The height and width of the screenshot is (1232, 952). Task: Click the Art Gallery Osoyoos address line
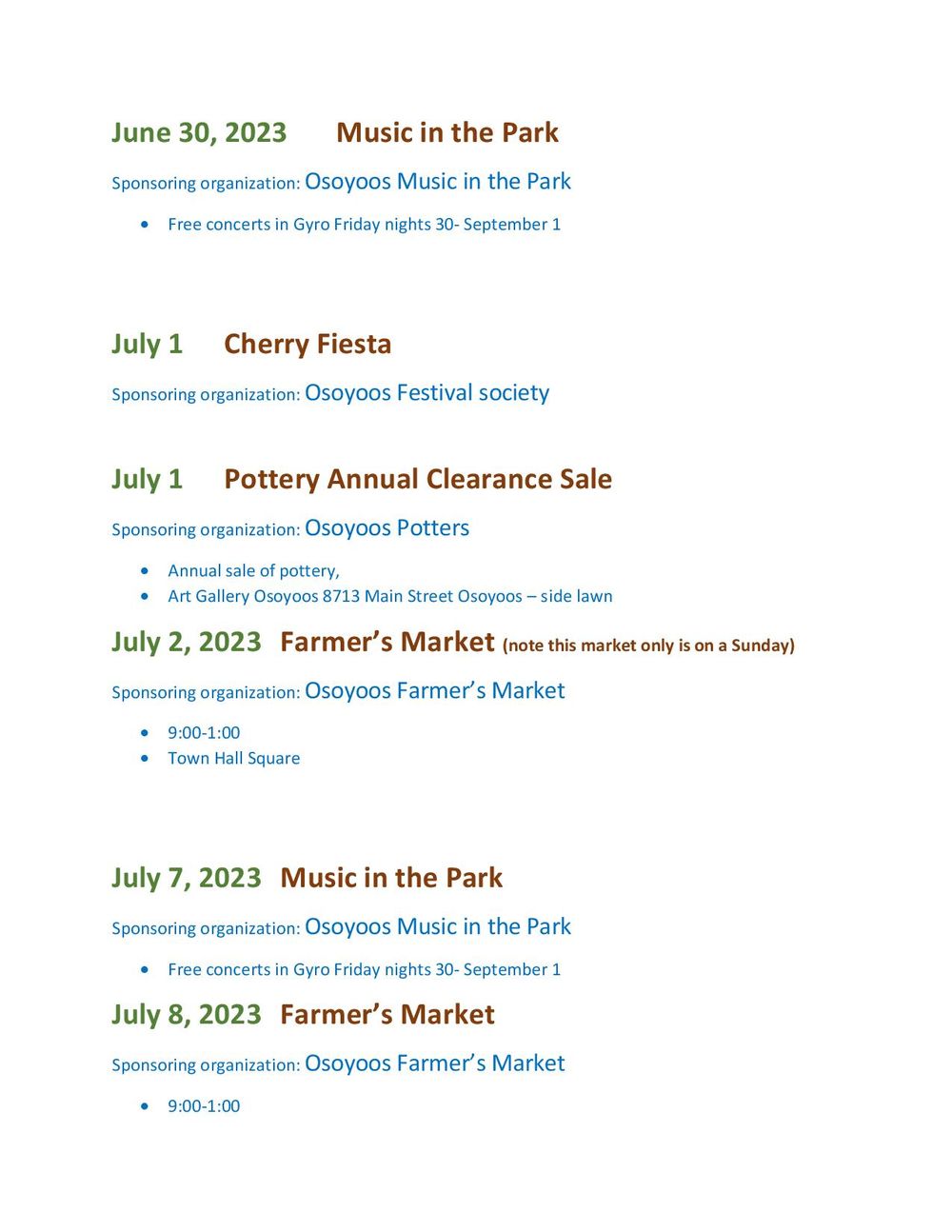[390, 596]
